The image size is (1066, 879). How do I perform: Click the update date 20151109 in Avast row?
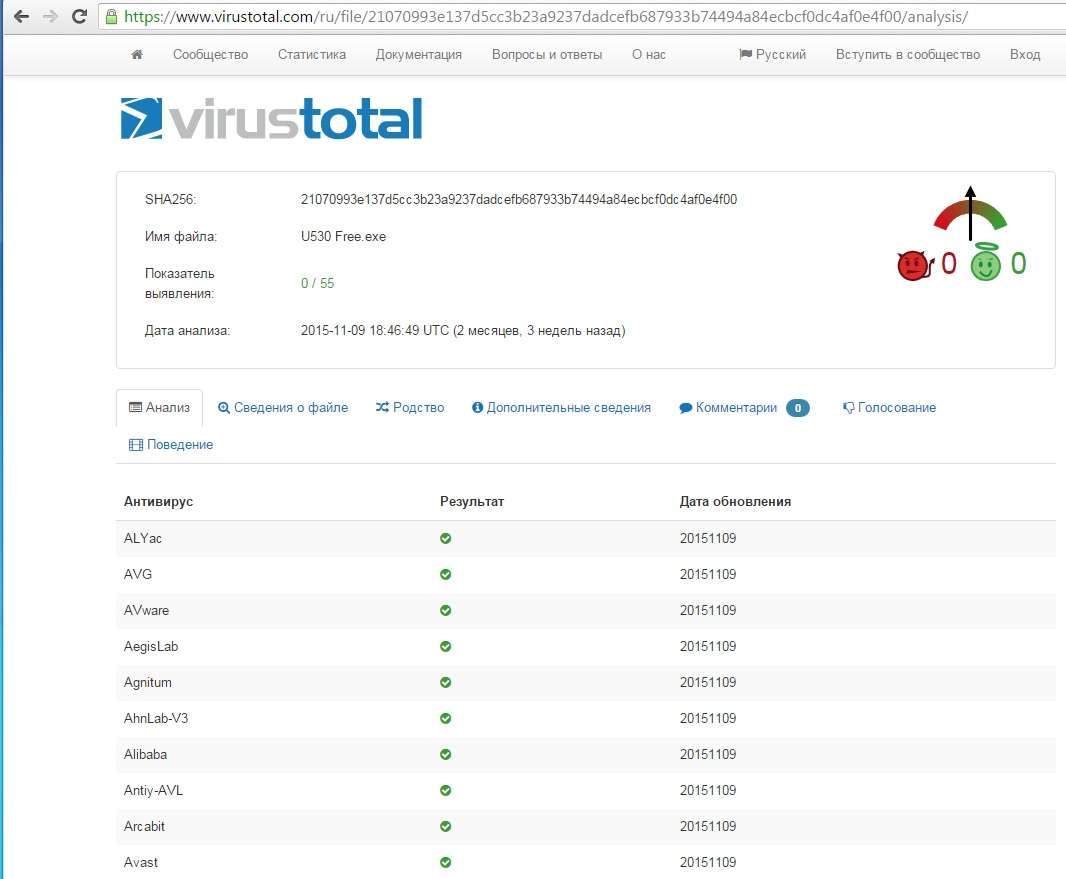pyautogui.click(x=708, y=863)
